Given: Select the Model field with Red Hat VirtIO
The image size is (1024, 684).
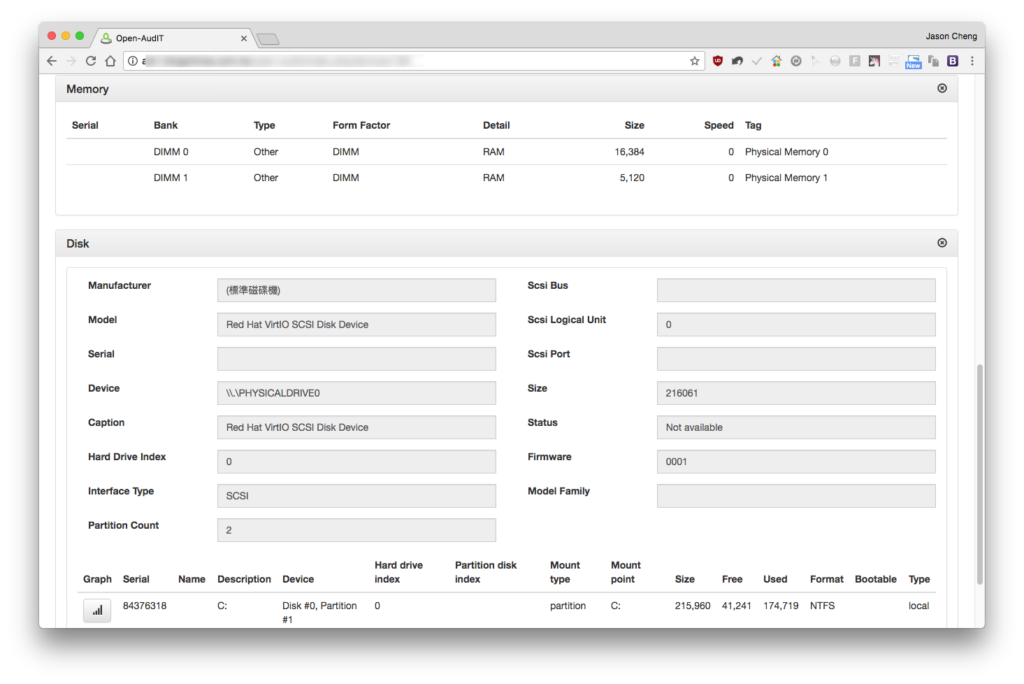Looking at the screenshot, I should 357,324.
